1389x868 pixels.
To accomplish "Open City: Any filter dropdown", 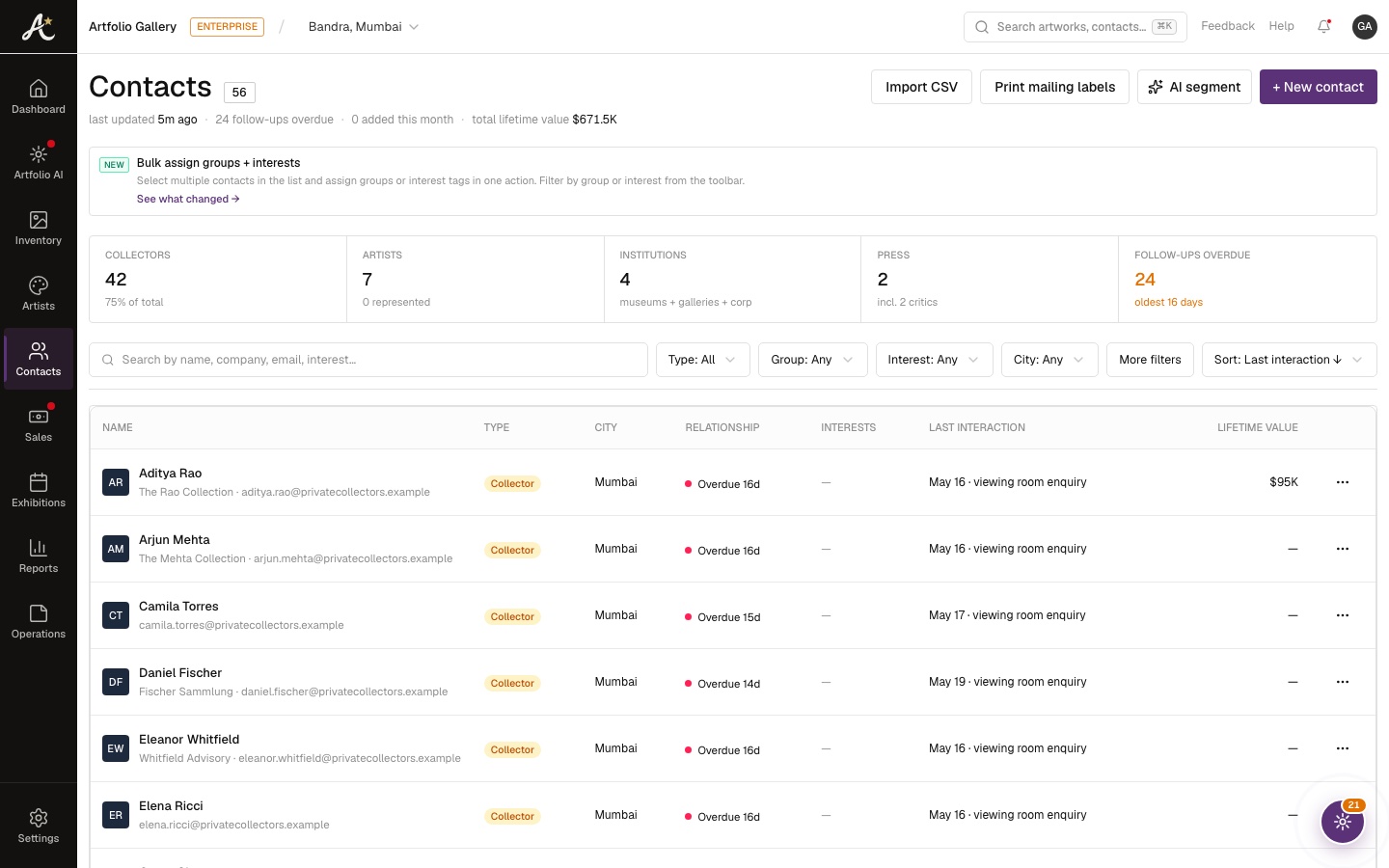I will tap(1049, 360).
